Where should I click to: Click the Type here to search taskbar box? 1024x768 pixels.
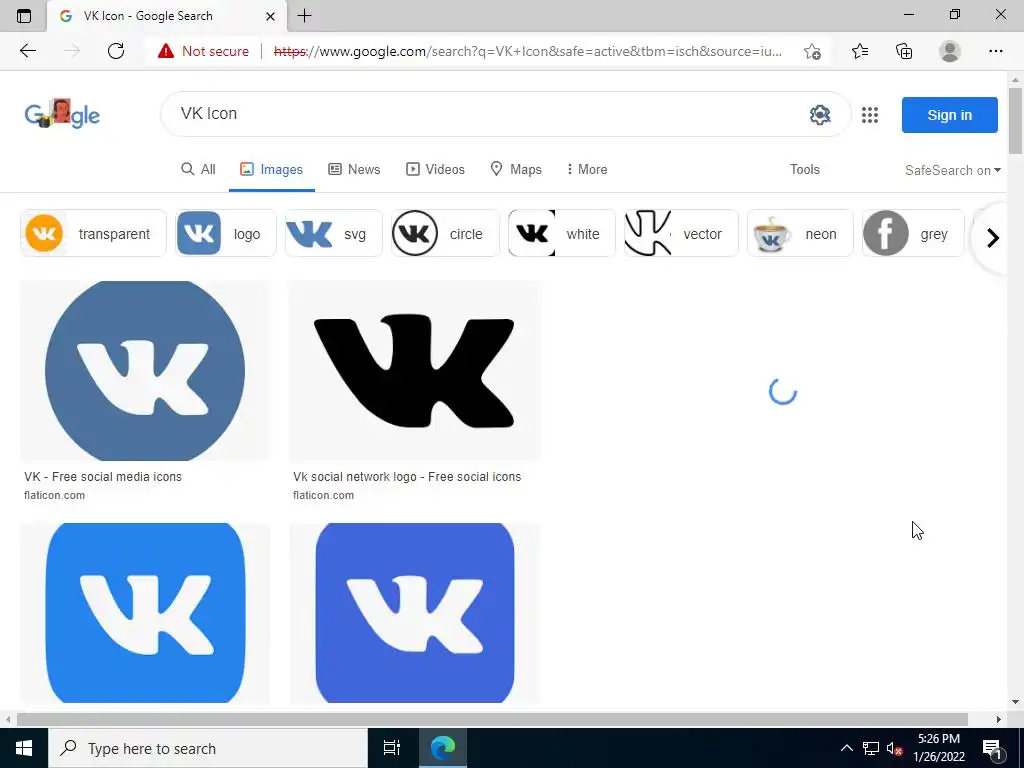click(x=208, y=748)
